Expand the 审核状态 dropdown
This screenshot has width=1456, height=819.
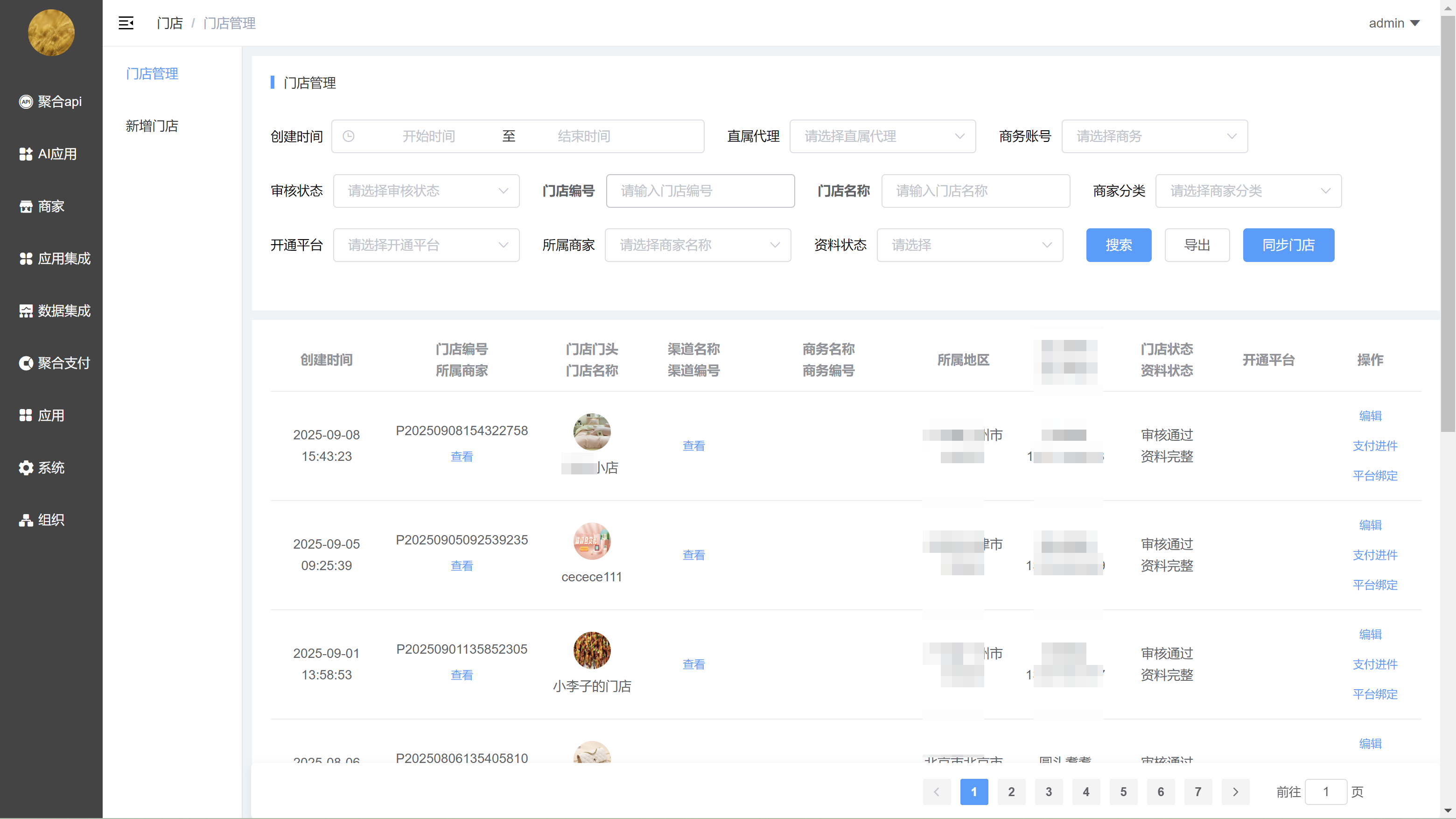[x=426, y=191]
